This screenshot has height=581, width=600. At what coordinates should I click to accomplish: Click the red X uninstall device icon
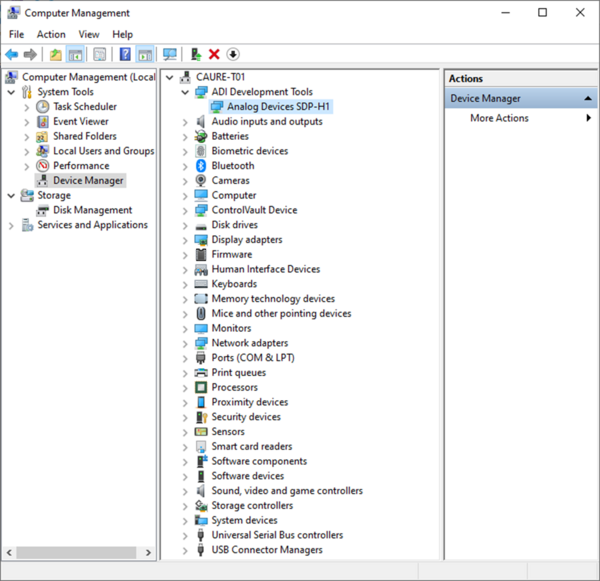coord(214,54)
